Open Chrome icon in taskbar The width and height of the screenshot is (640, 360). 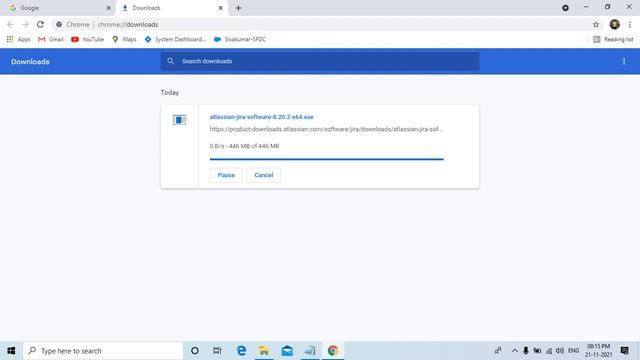point(333,351)
